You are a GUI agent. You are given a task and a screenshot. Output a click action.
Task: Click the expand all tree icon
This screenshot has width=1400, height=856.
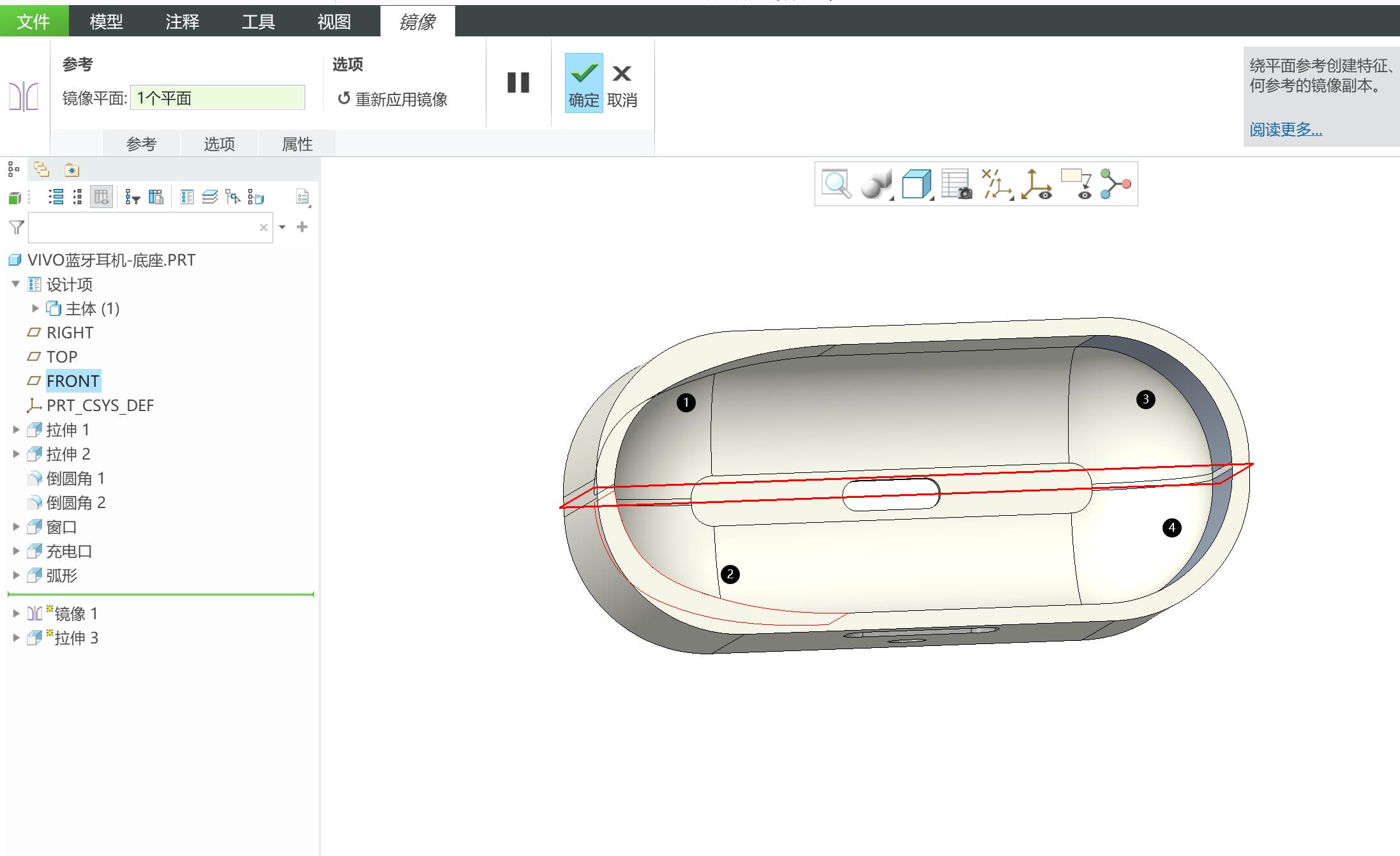click(56, 197)
